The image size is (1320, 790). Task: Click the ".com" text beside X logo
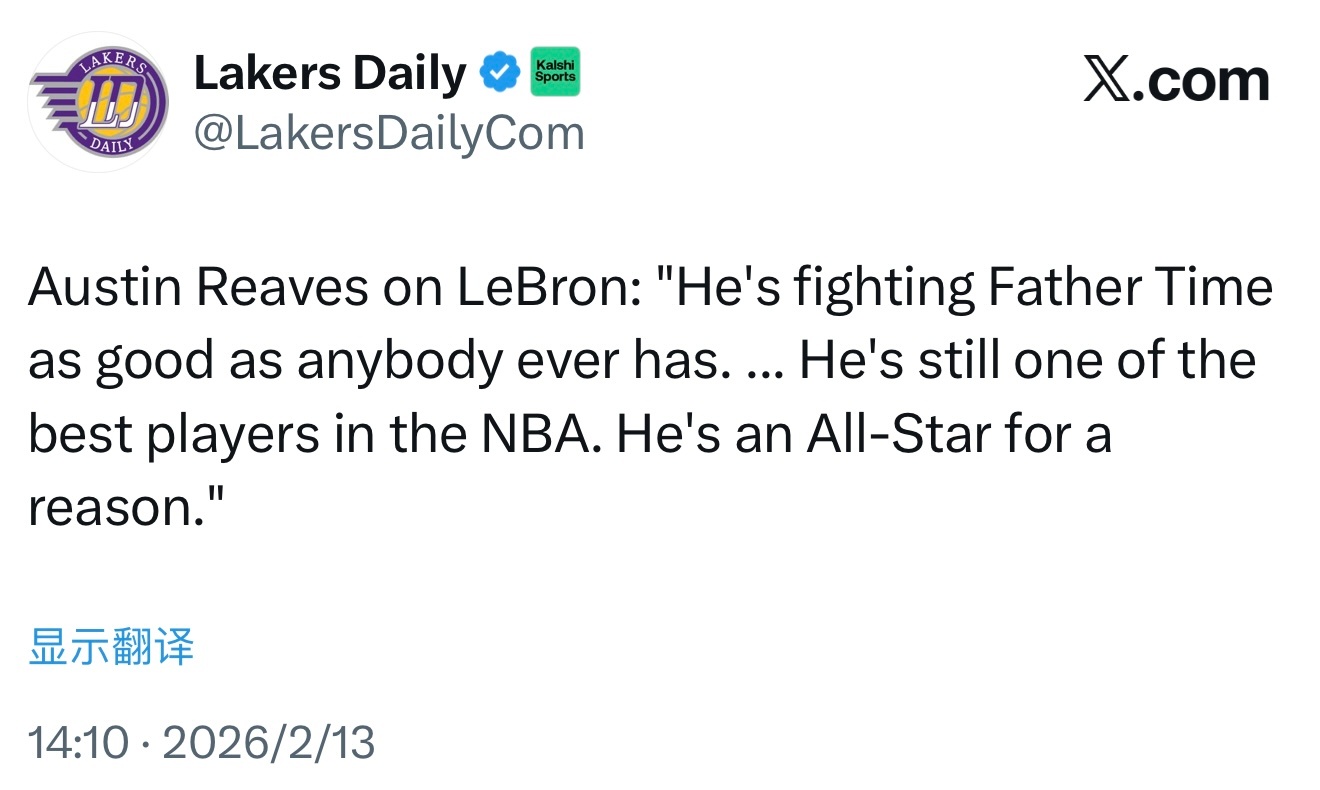1206,81
